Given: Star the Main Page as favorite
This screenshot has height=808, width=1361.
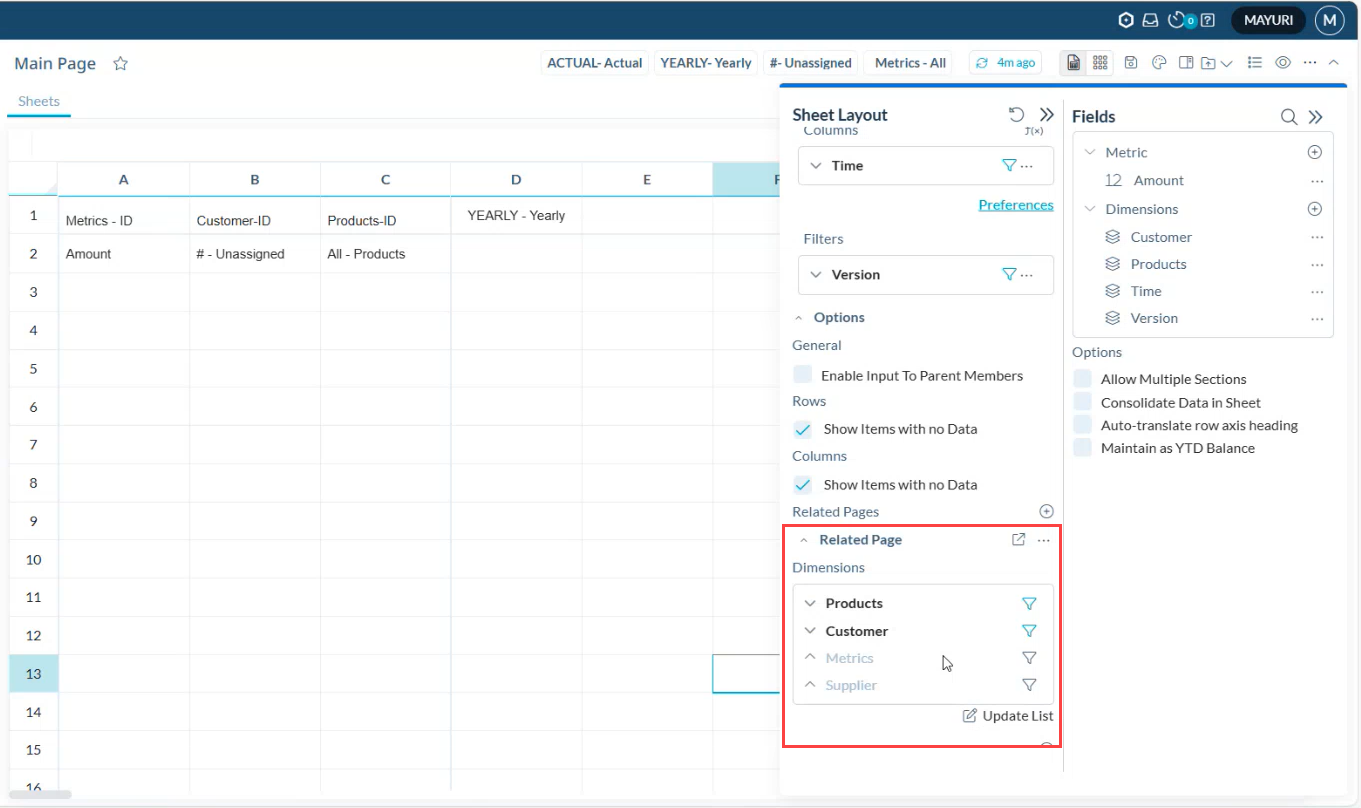Looking at the screenshot, I should (x=121, y=64).
